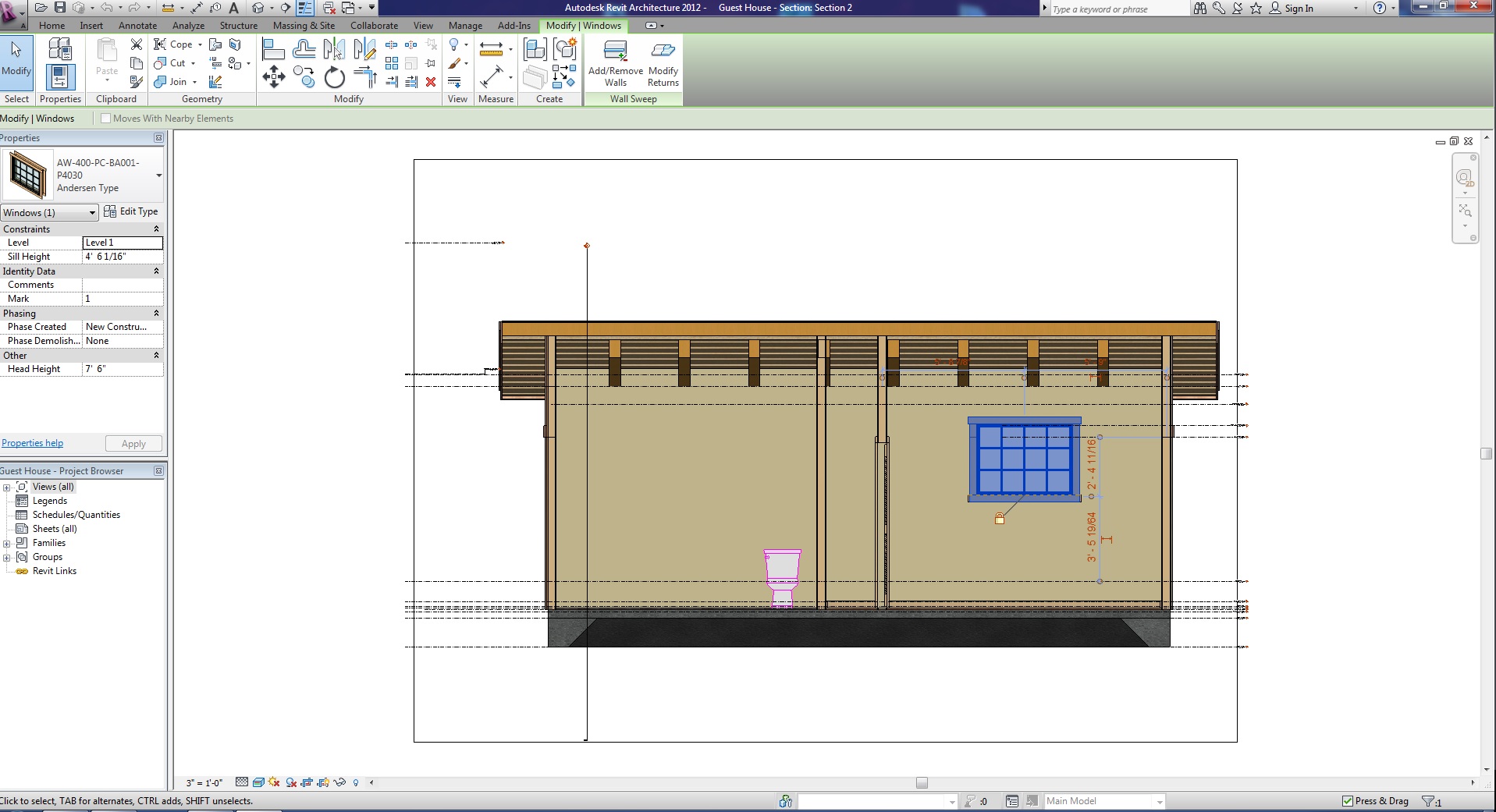Click the Offset tool icon

304,50
